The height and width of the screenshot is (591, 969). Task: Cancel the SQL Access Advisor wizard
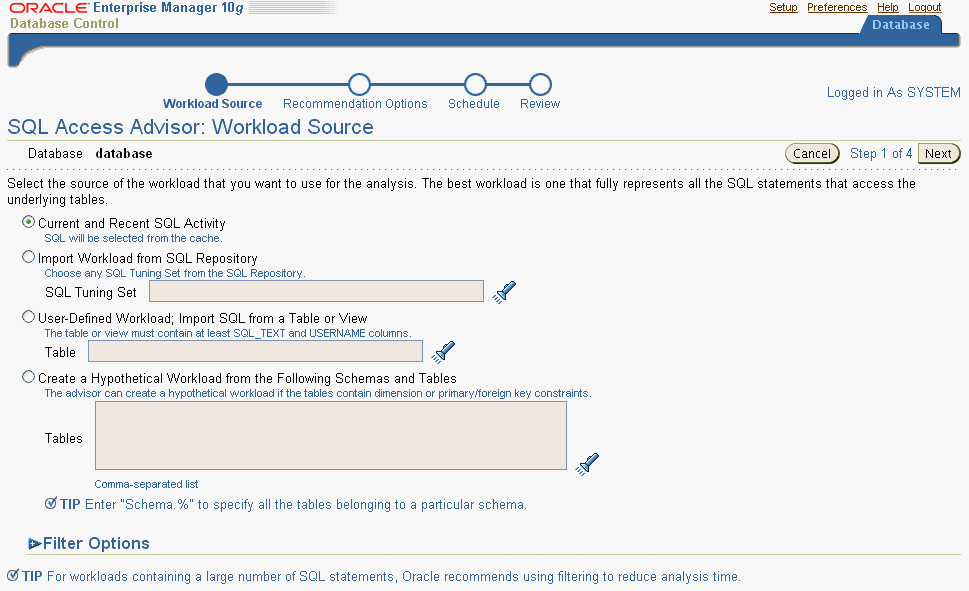coord(812,153)
